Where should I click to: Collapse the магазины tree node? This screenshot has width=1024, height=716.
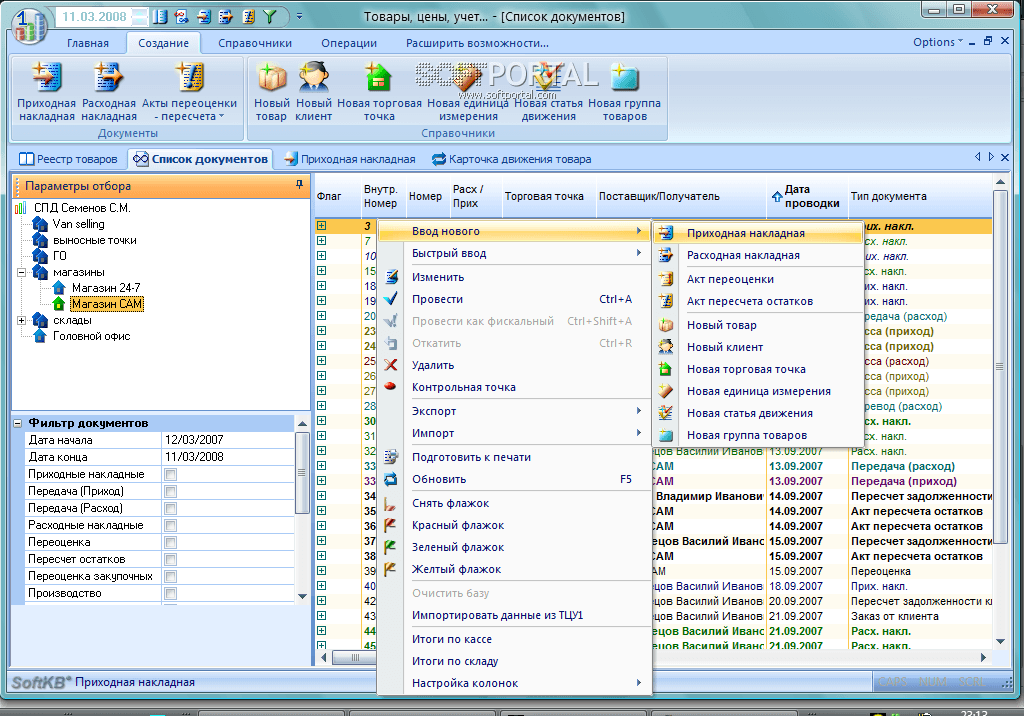(x=22, y=272)
